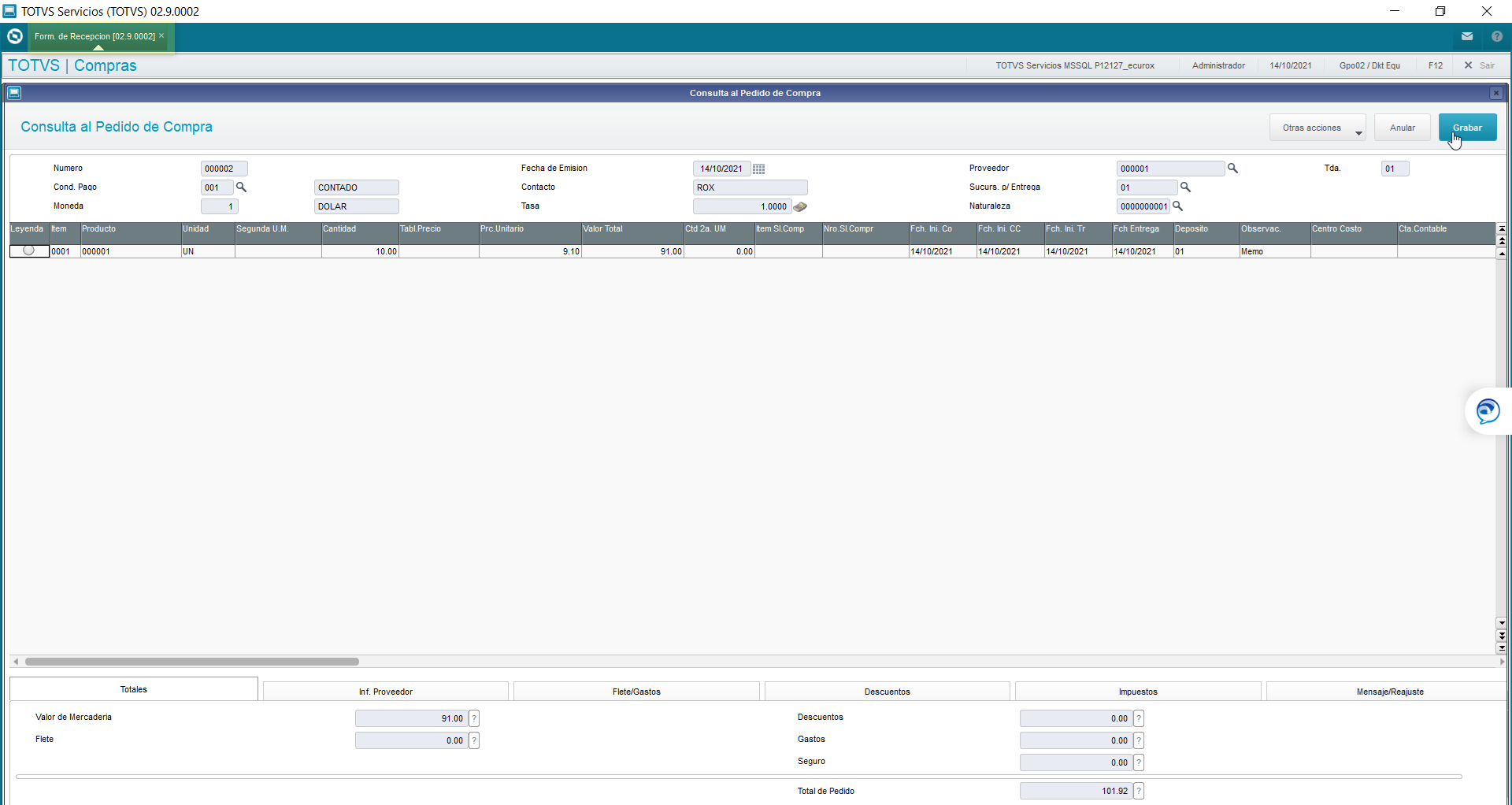Click left arrow of horizontal scrollbar

click(16, 662)
